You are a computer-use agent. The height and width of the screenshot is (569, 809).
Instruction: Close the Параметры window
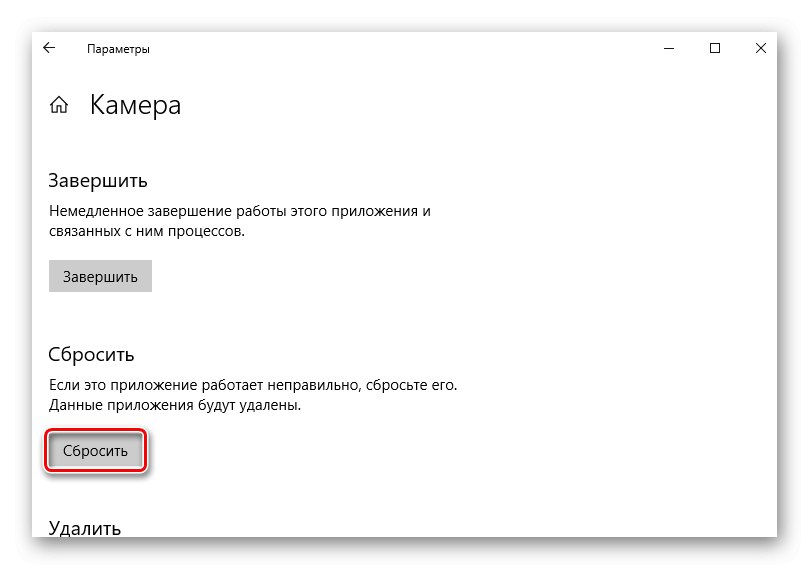point(761,48)
